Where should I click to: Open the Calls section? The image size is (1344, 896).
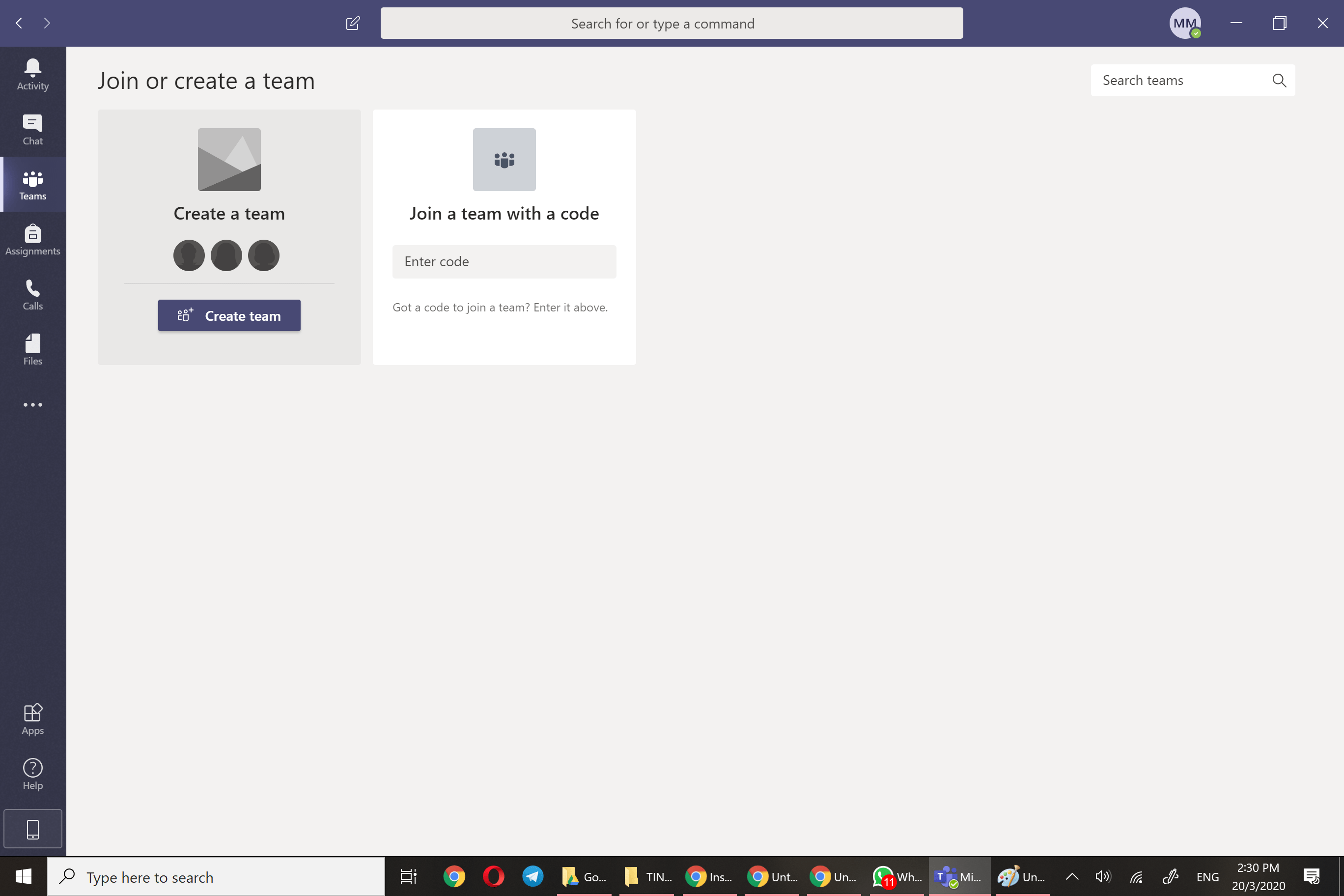click(x=32, y=294)
